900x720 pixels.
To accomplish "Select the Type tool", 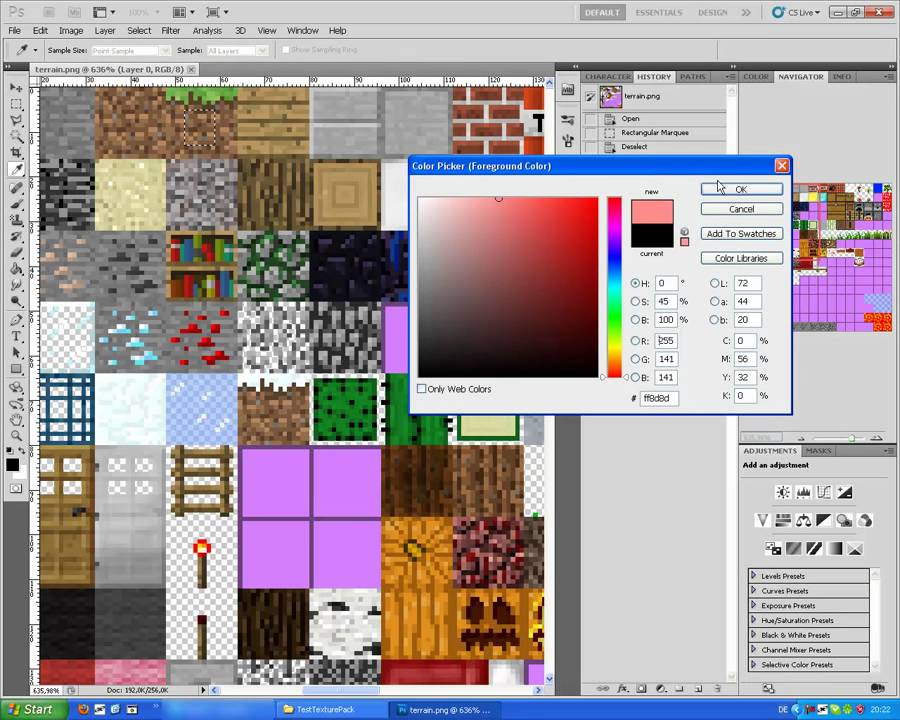I will (16, 336).
